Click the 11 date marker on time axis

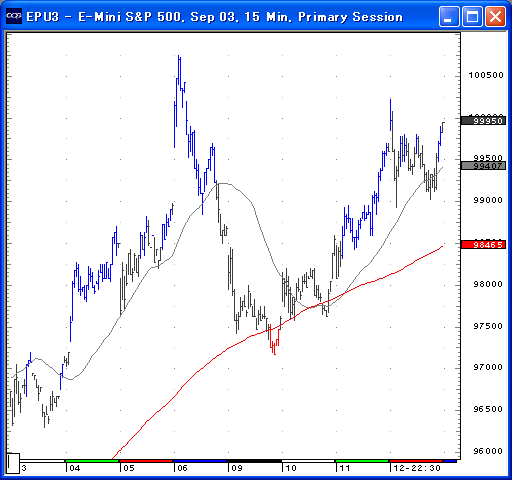click(x=345, y=468)
